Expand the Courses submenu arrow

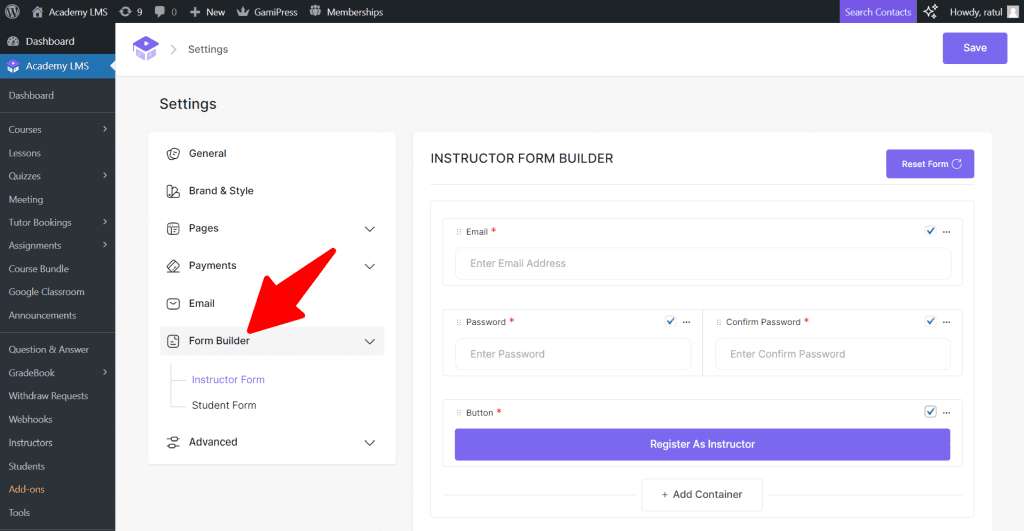click(x=105, y=129)
